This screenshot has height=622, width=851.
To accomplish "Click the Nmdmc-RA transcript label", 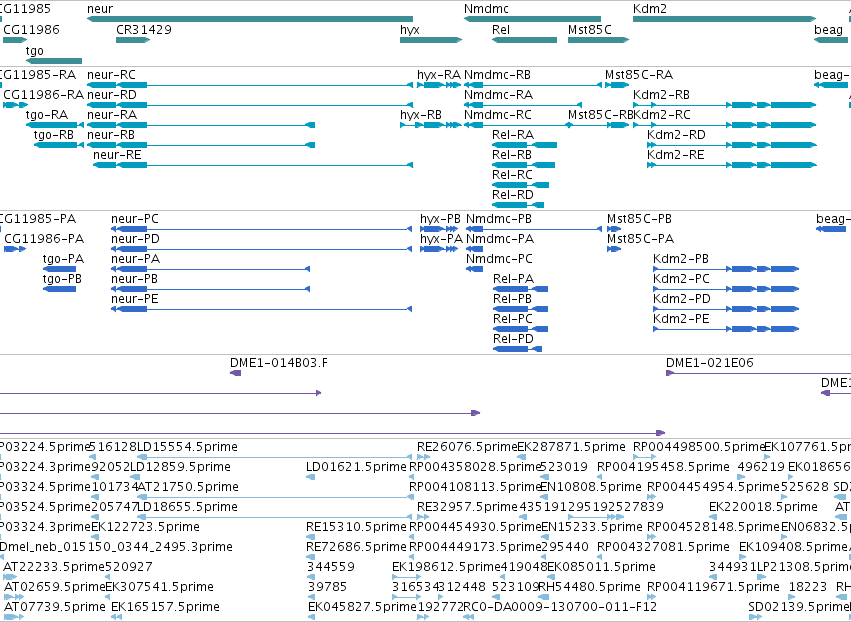I will click(498, 94).
